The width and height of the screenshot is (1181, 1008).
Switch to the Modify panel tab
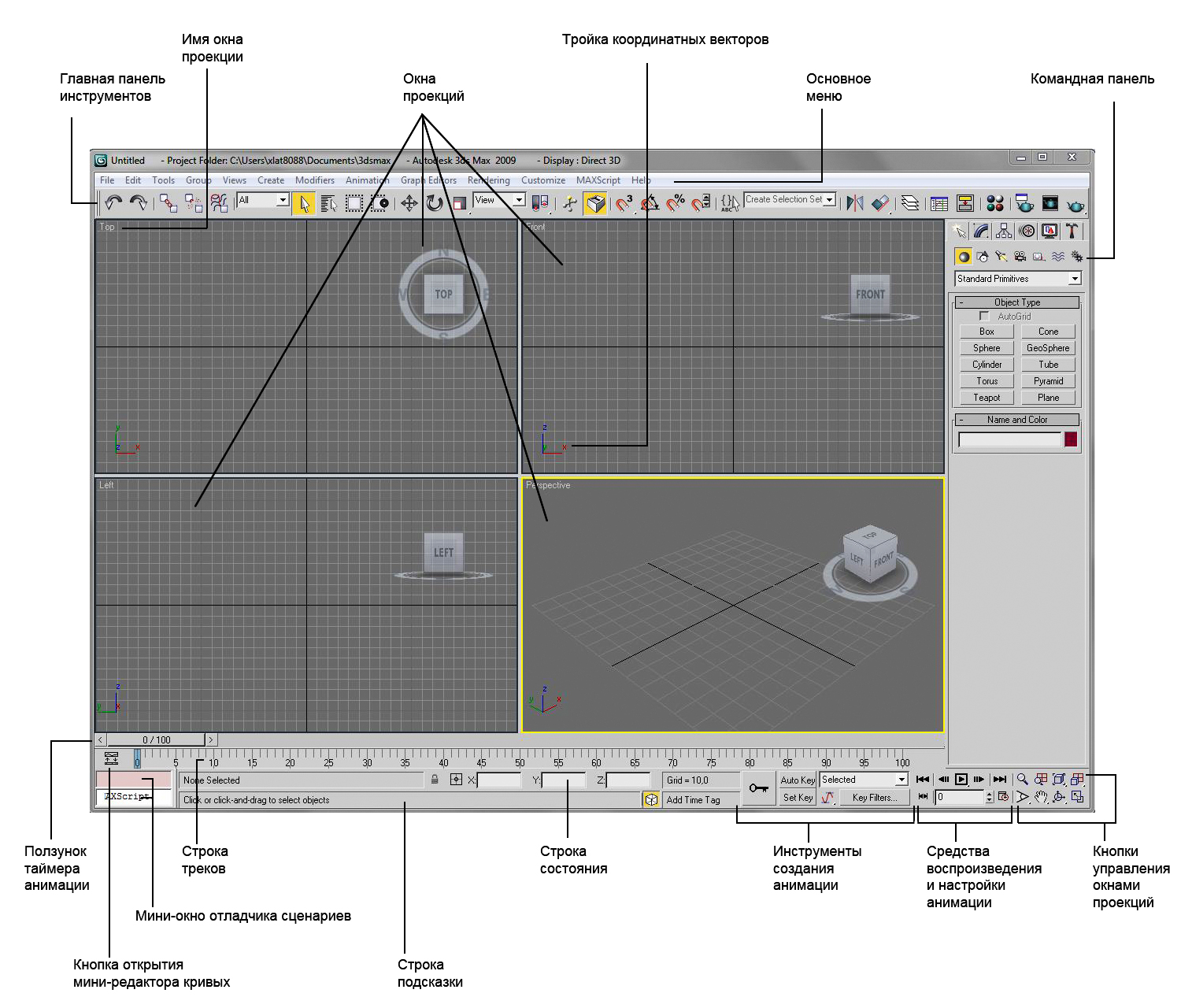tap(981, 231)
